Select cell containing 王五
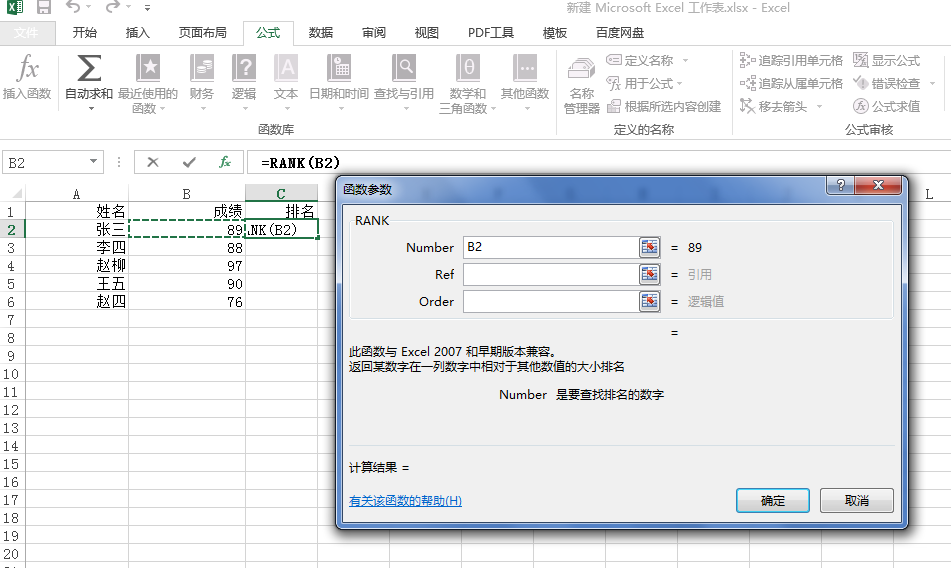951x568 pixels. pos(77,284)
